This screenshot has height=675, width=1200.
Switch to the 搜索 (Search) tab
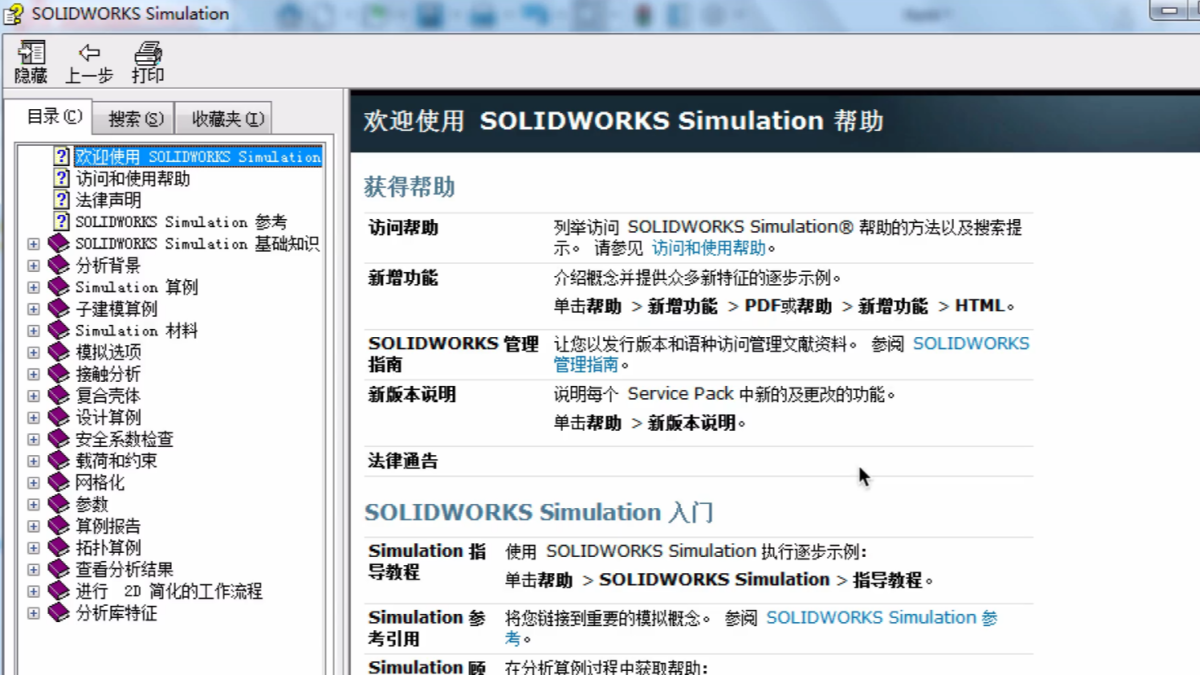[134, 119]
